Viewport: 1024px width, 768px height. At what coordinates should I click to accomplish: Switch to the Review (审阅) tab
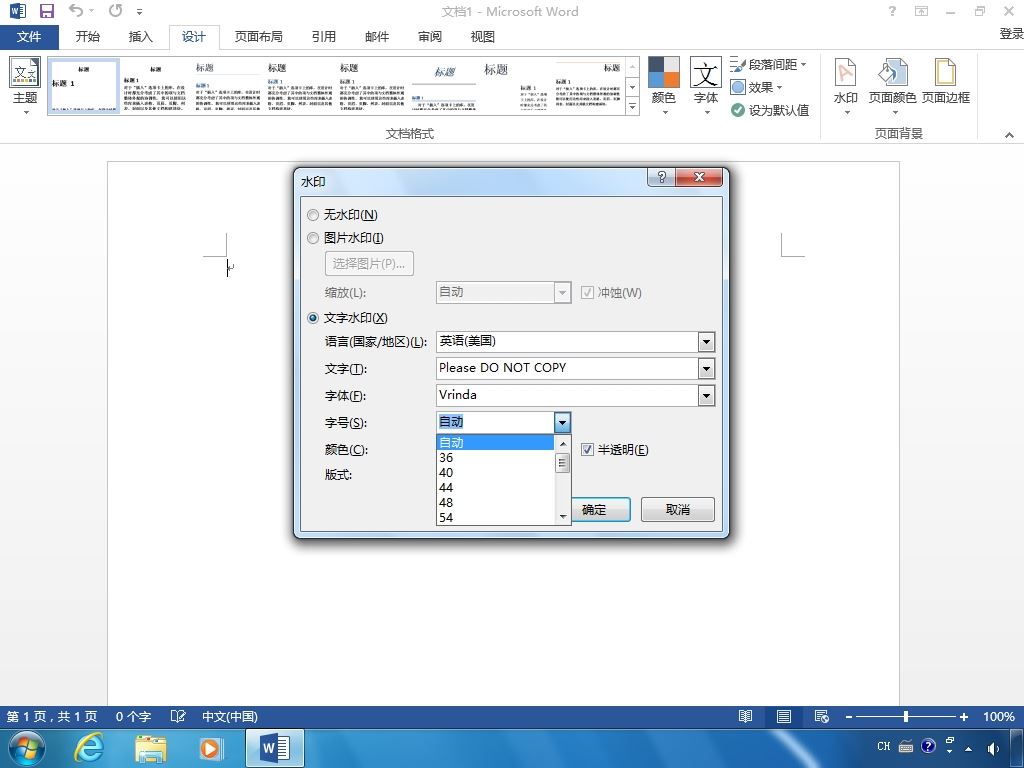430,37
